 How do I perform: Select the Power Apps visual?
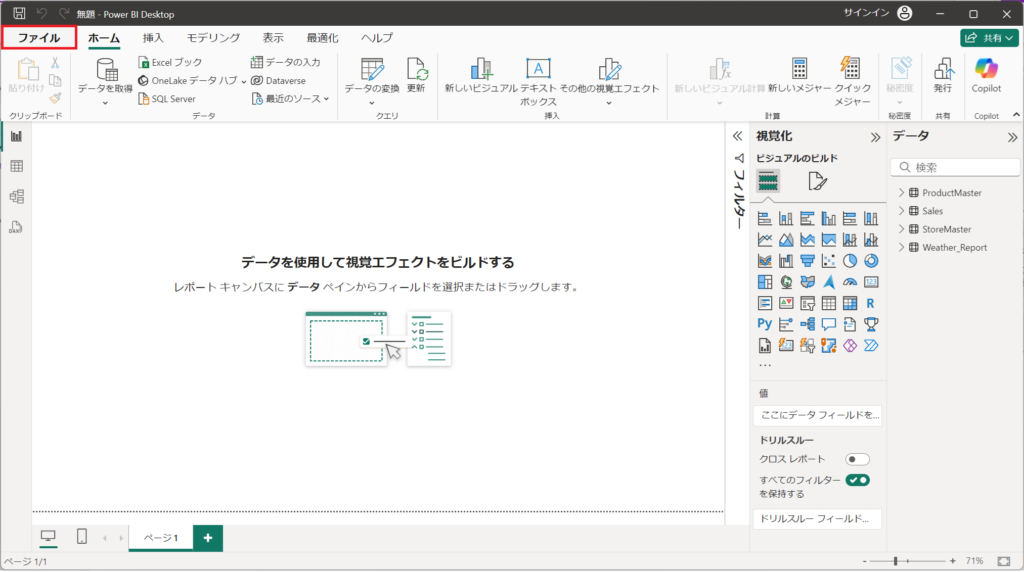pos(850,345)
